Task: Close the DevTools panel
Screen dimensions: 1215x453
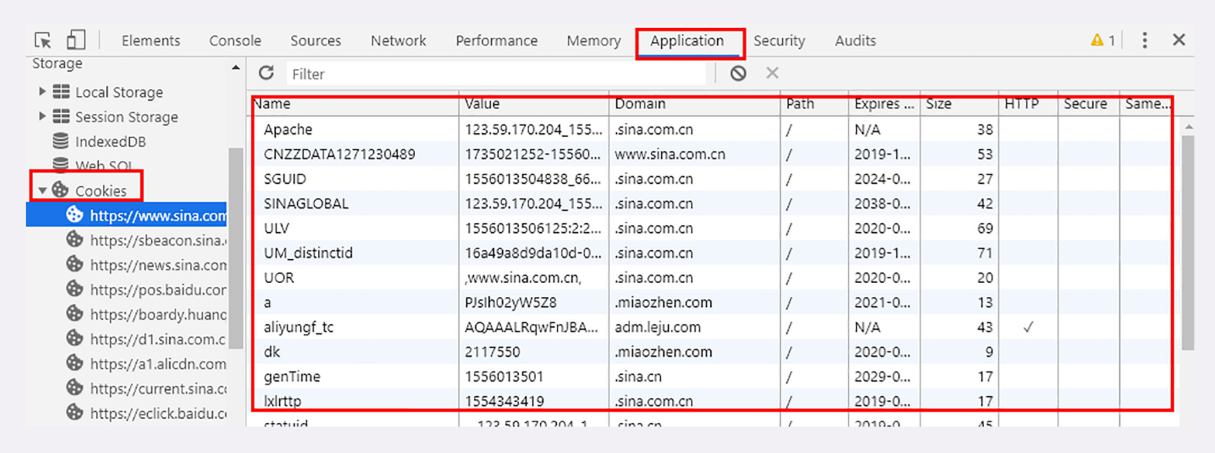Action: point(1179,40)
